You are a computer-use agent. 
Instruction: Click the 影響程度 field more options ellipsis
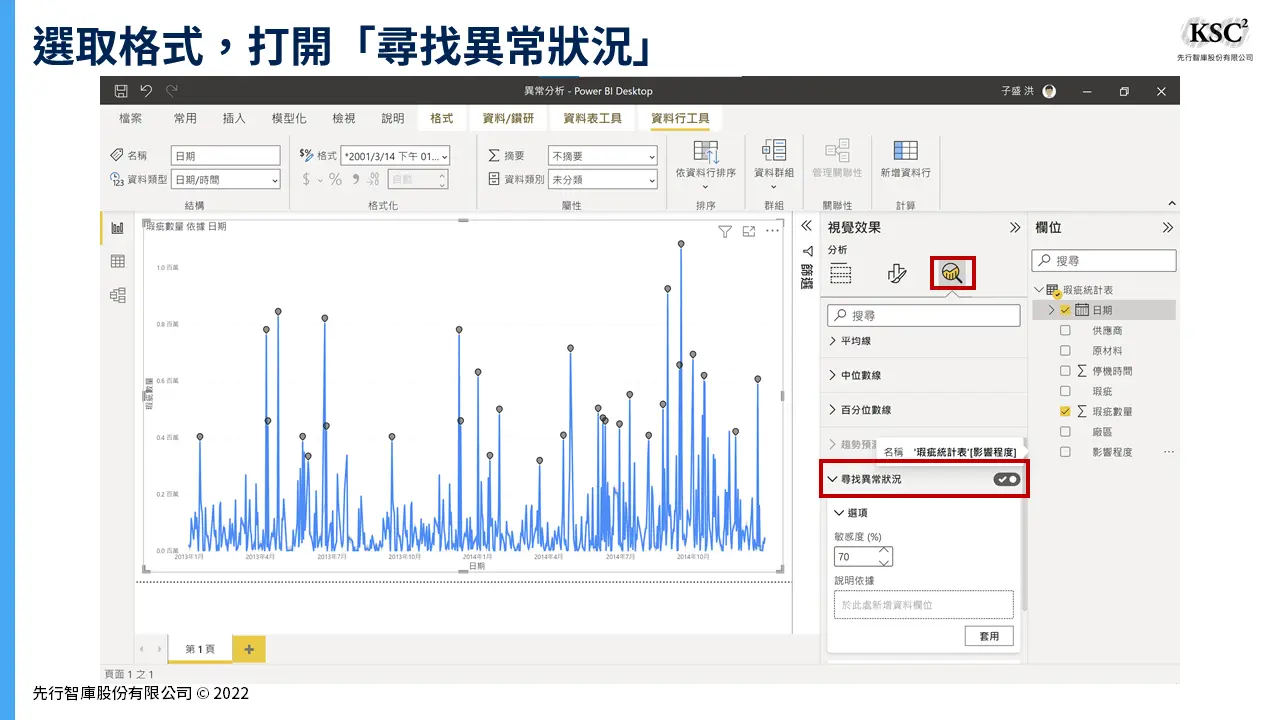pos(1168,452)
